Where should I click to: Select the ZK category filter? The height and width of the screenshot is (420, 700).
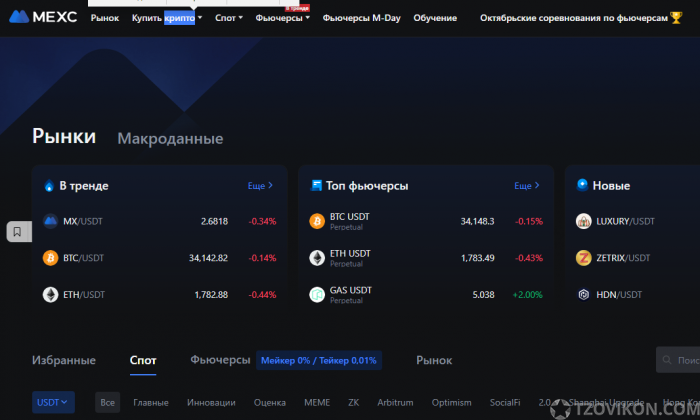click(354, 403)
